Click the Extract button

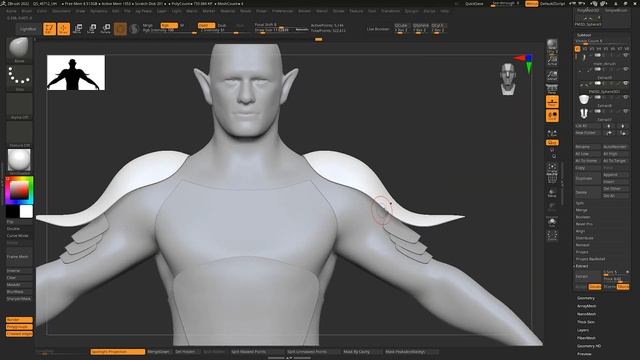point(588,276)
